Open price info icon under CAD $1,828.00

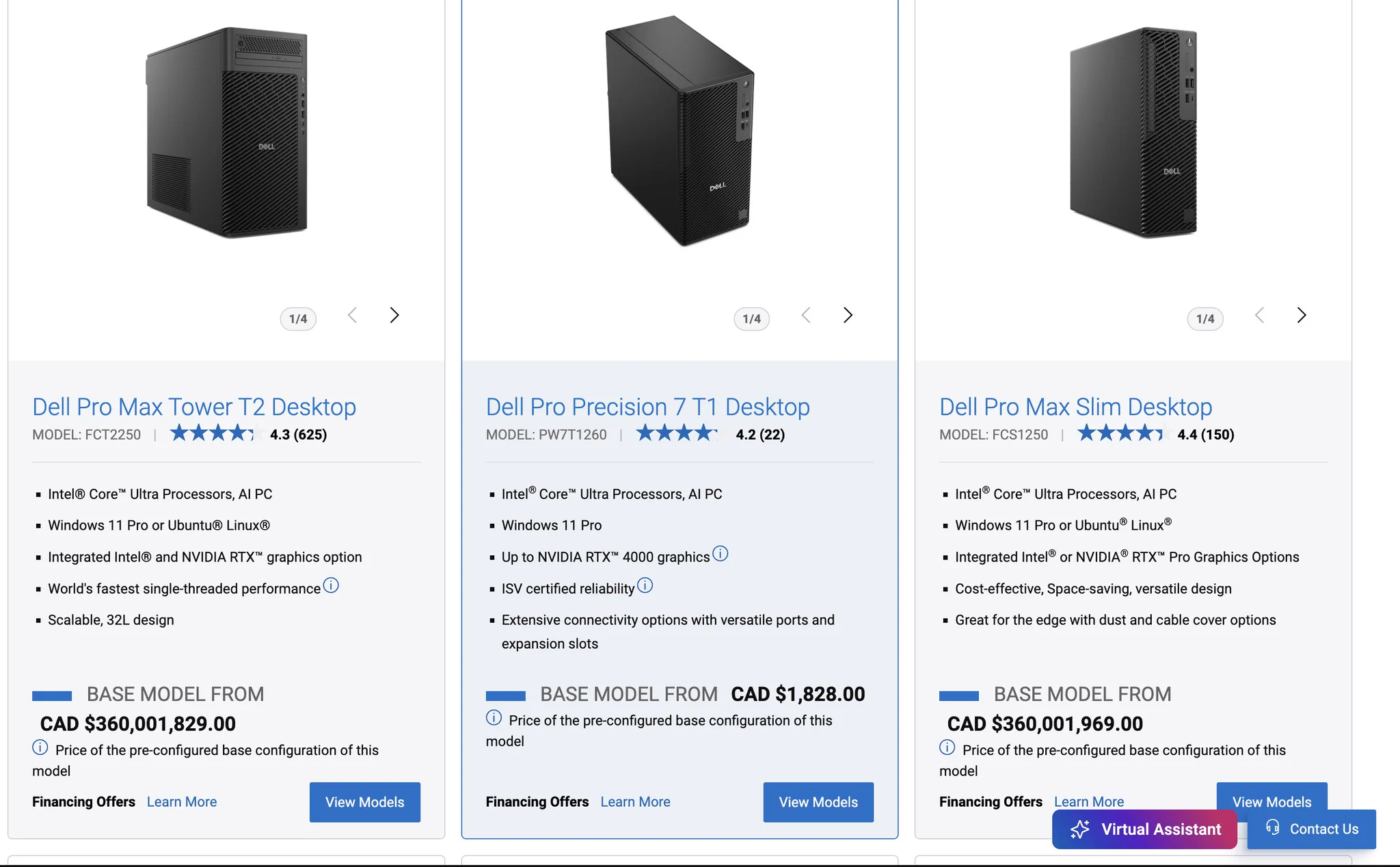point(494,718)
